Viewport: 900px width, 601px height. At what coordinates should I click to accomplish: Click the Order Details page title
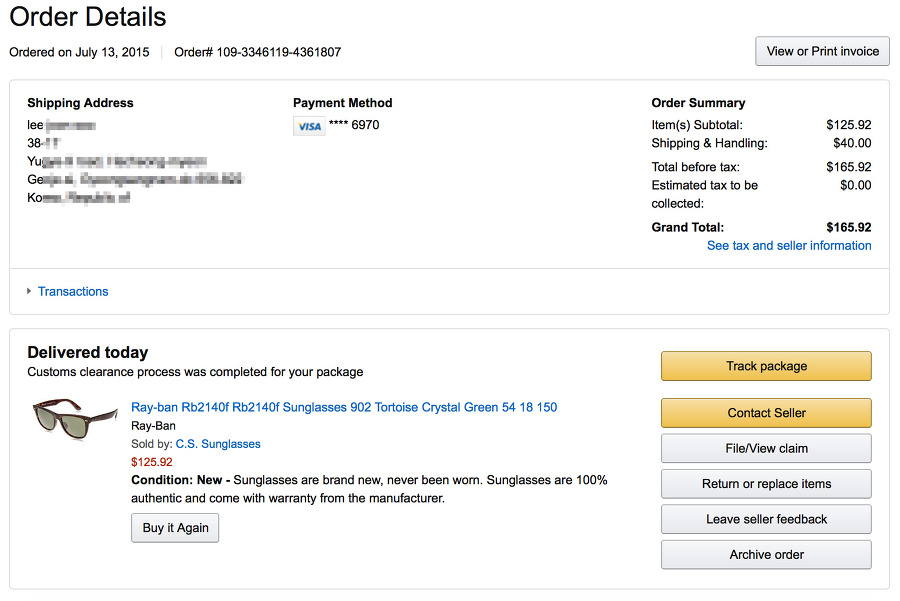point(88,17)
